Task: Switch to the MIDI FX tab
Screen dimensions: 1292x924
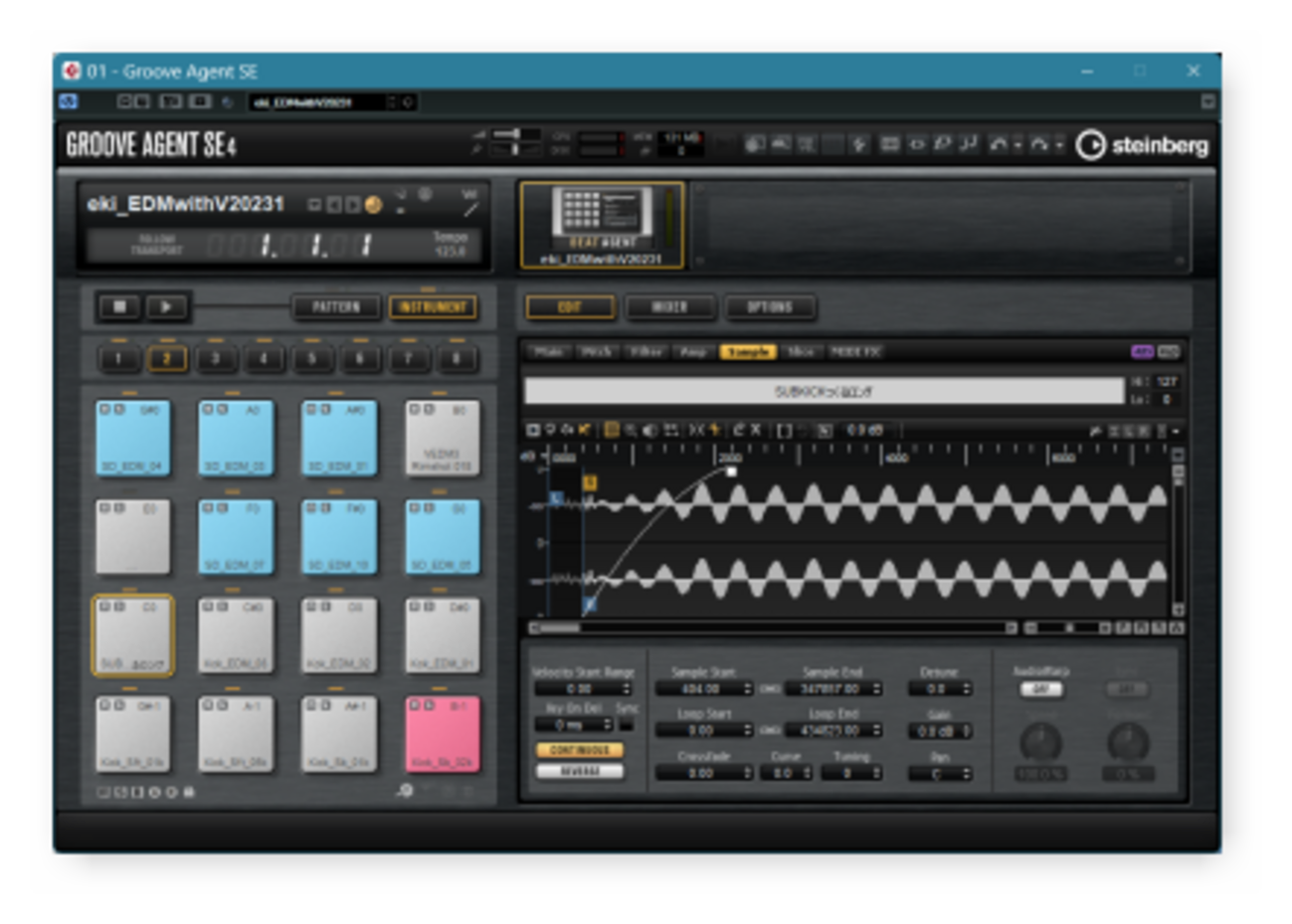Action: click(x=855, y=352)
